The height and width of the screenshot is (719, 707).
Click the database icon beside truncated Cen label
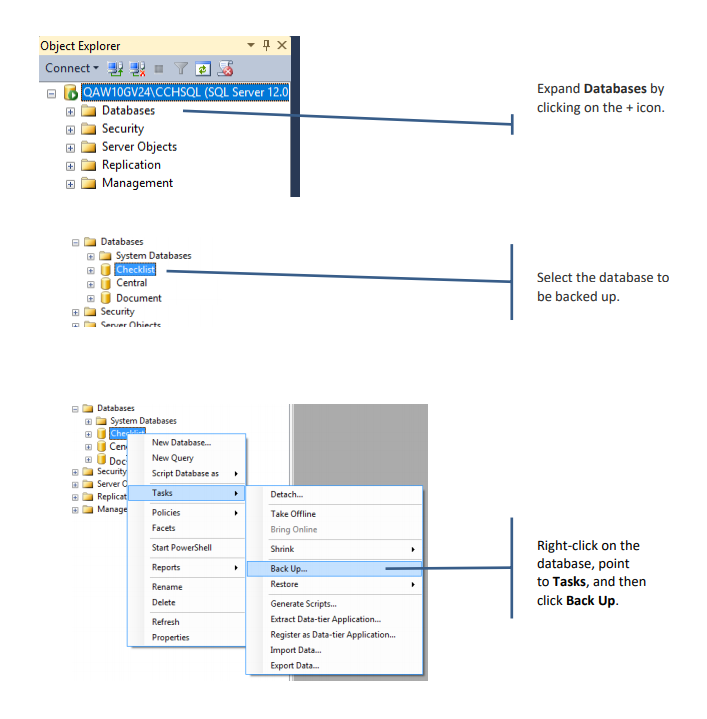102,446
